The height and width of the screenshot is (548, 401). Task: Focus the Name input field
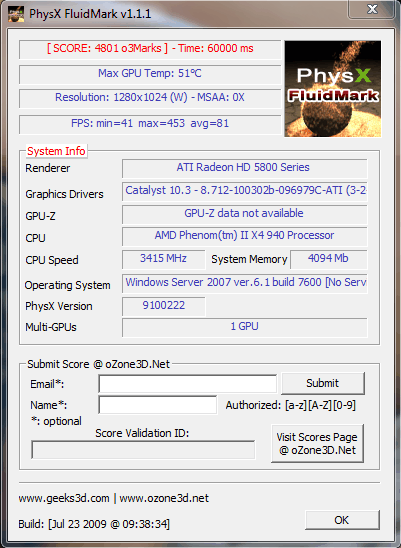tap(158, 405)
